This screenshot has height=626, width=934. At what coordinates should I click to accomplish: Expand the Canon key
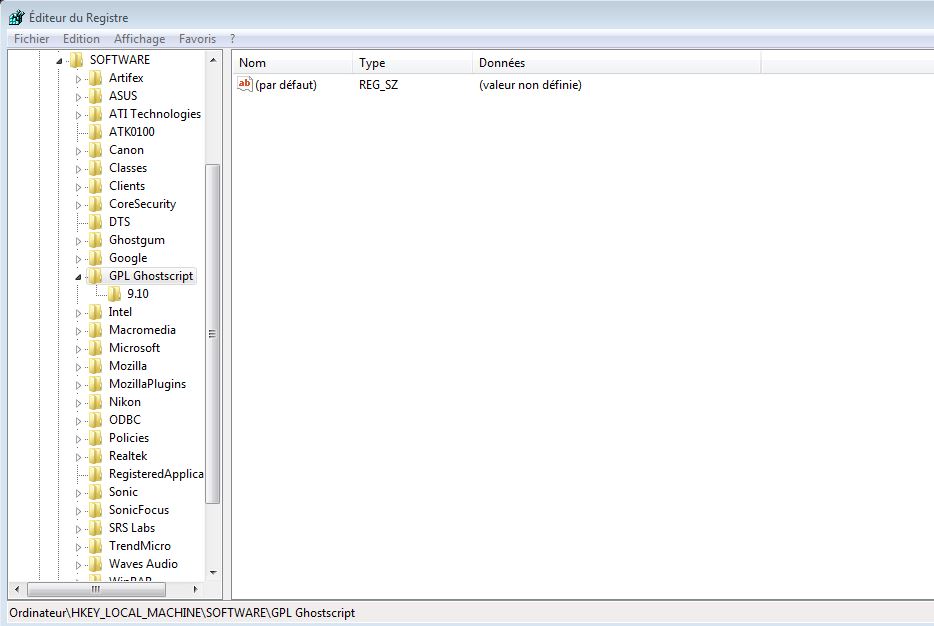point(78,151)
